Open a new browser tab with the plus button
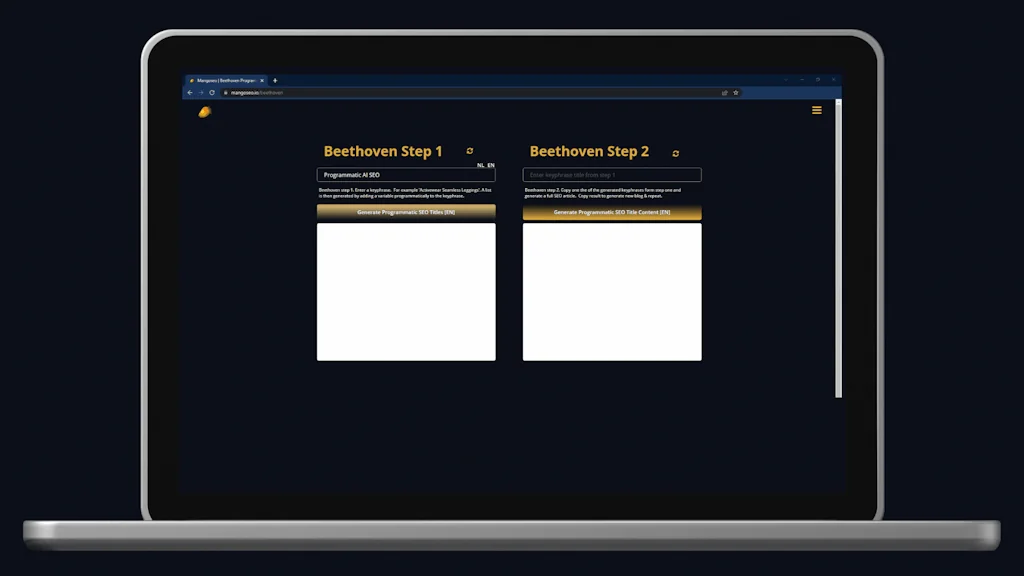Screen dimensions: 1024x576 coord(274,80)
